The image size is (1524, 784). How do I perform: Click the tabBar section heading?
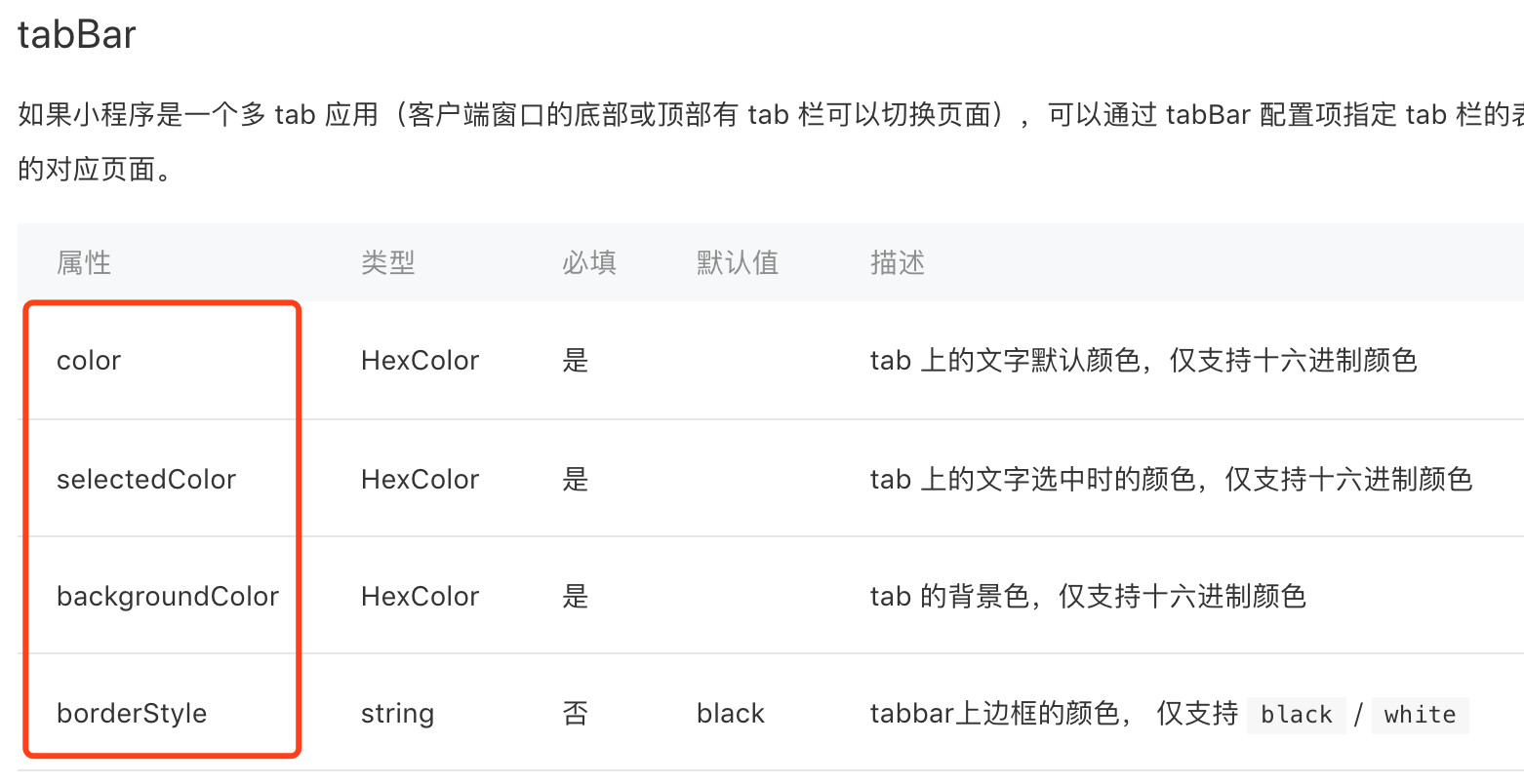tap(76, 35)
